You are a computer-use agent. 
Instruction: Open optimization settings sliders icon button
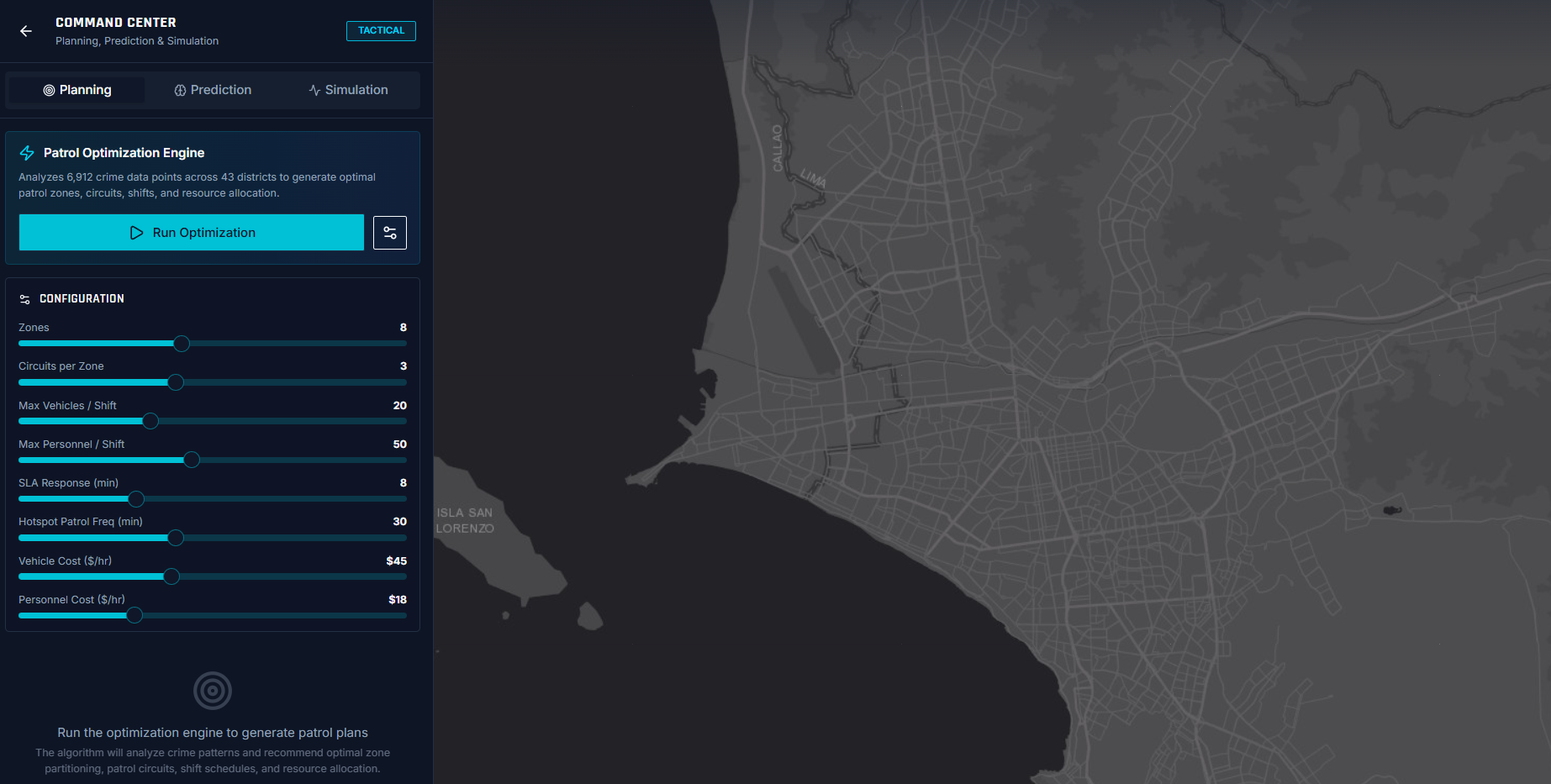pyautogui.click(x=390, y=233)
